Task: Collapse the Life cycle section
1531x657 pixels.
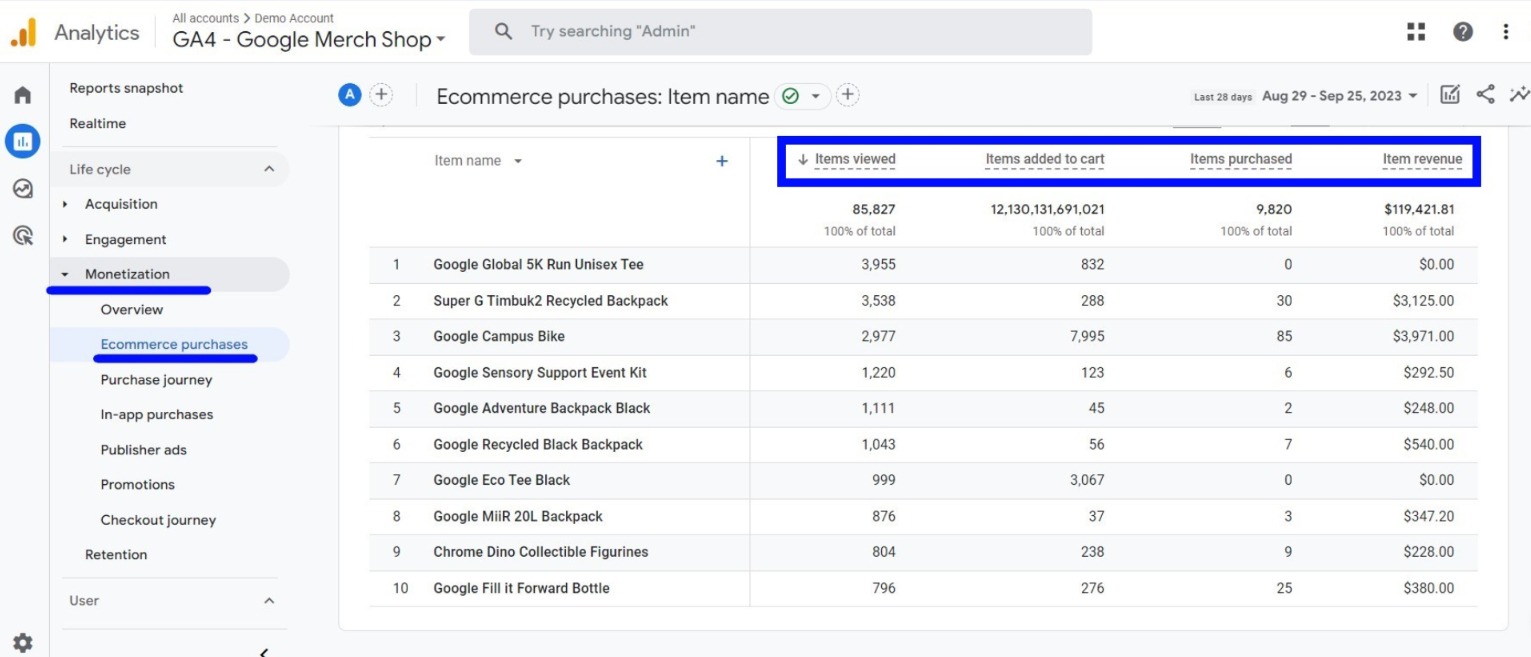Action: click(x=268, y=169)
